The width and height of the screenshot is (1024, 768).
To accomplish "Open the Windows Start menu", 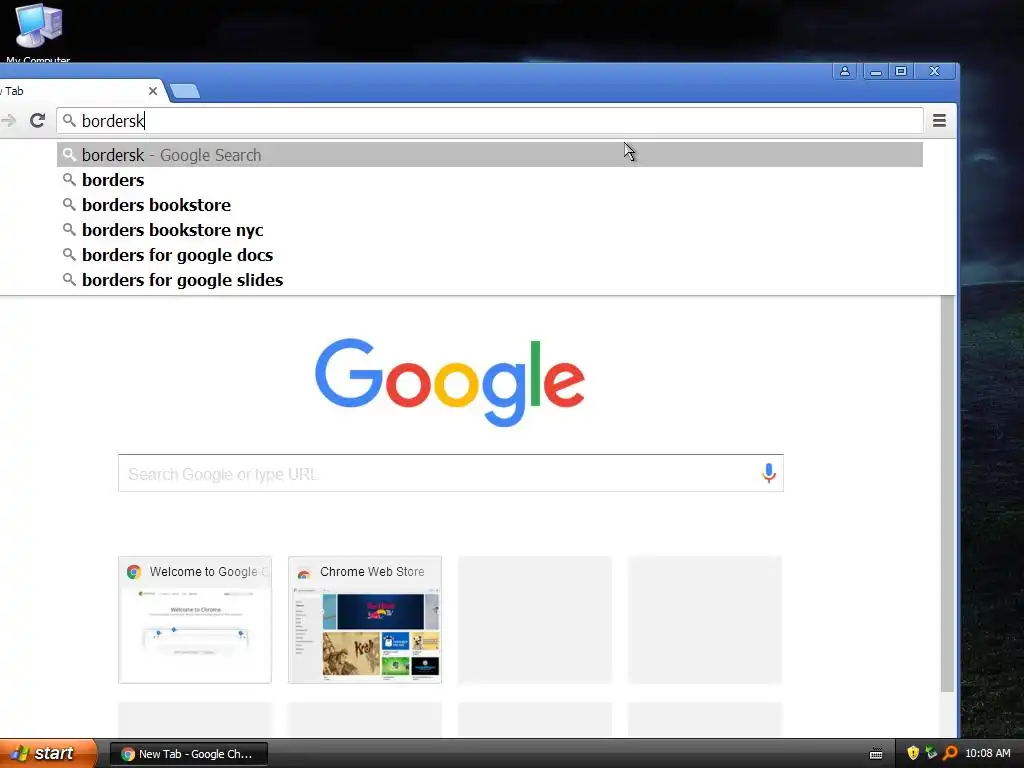I will tap(48, 753).
